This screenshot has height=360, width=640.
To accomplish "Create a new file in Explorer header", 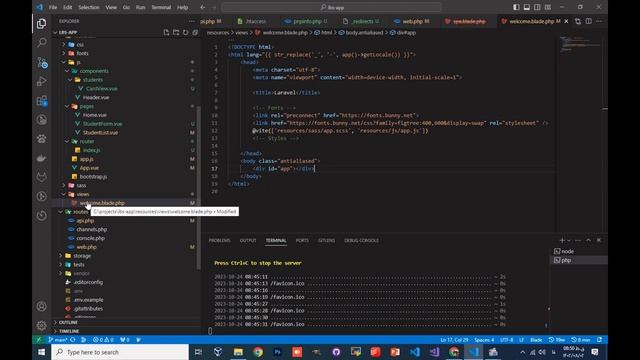I will pos(166,32).
